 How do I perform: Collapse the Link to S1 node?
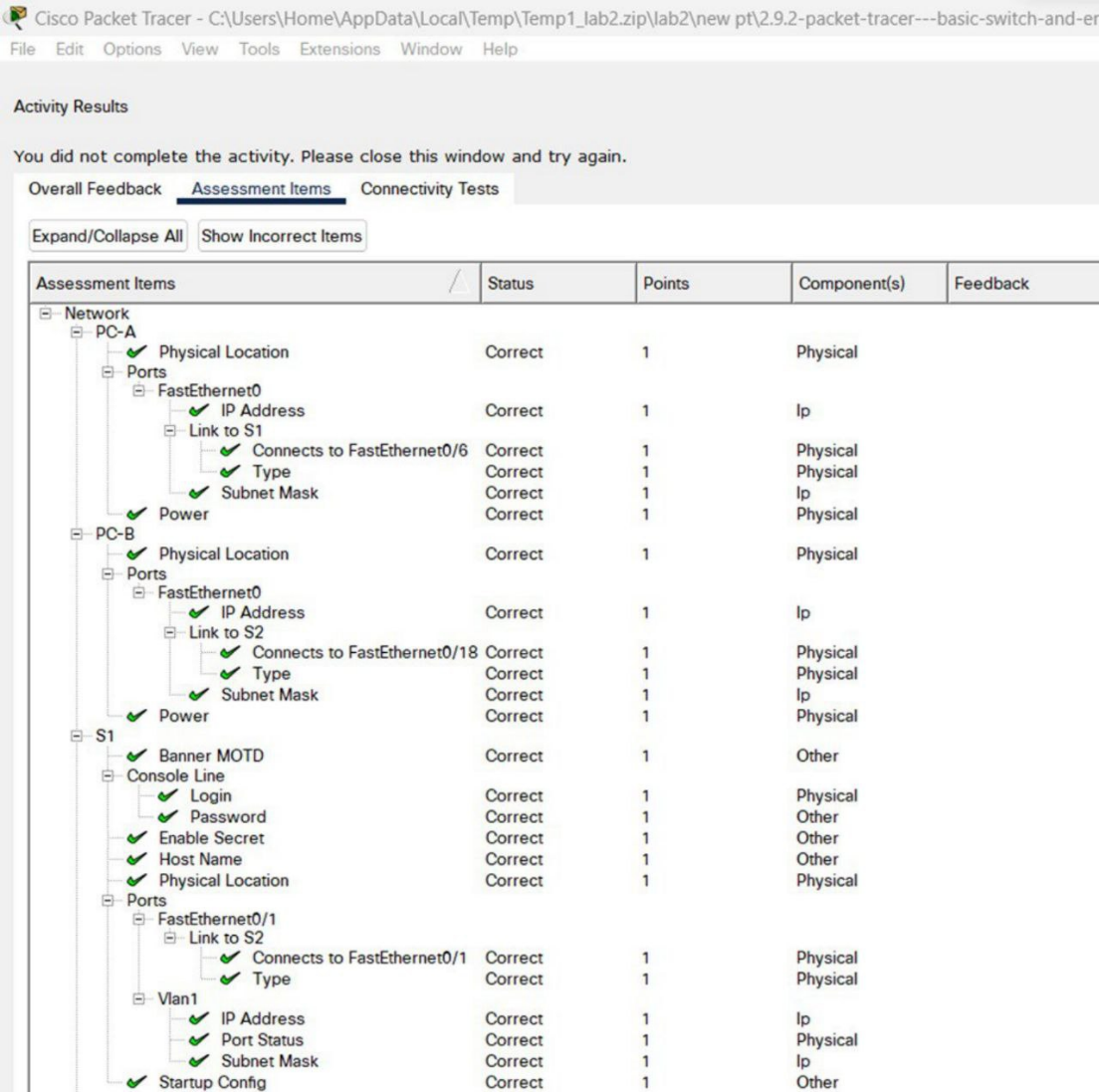pyautogui.click(x=169, y=431)
